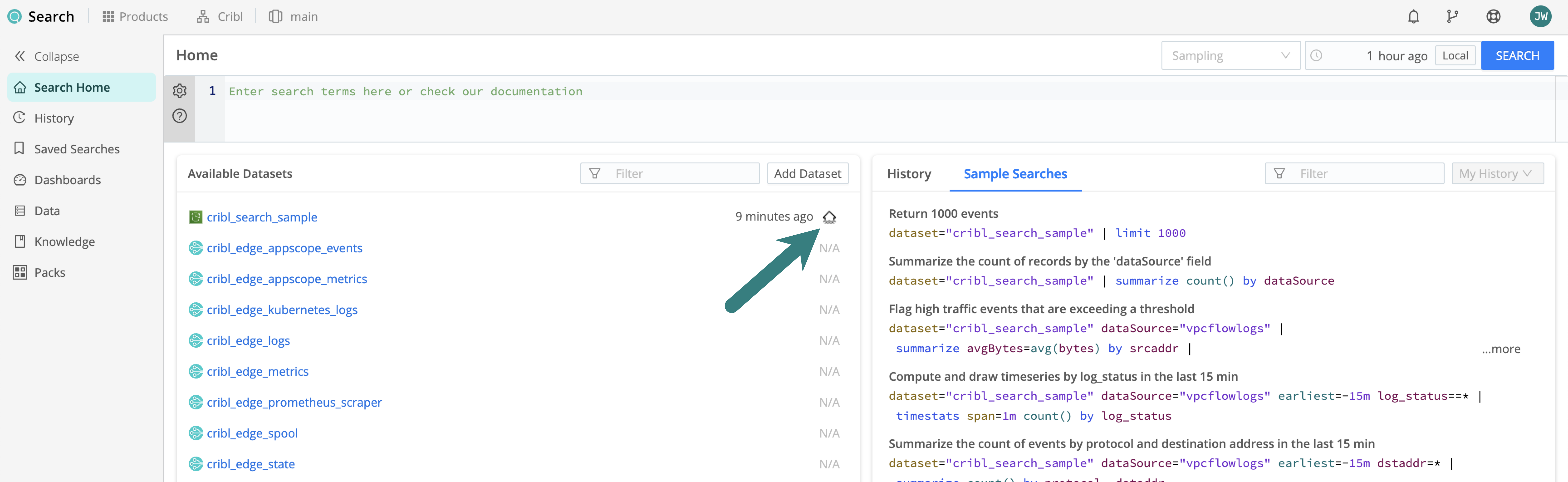Screen dimensions: 1568x482
Task: Click the cribl_edge_spool edge icon
Action: coord(195,433)
